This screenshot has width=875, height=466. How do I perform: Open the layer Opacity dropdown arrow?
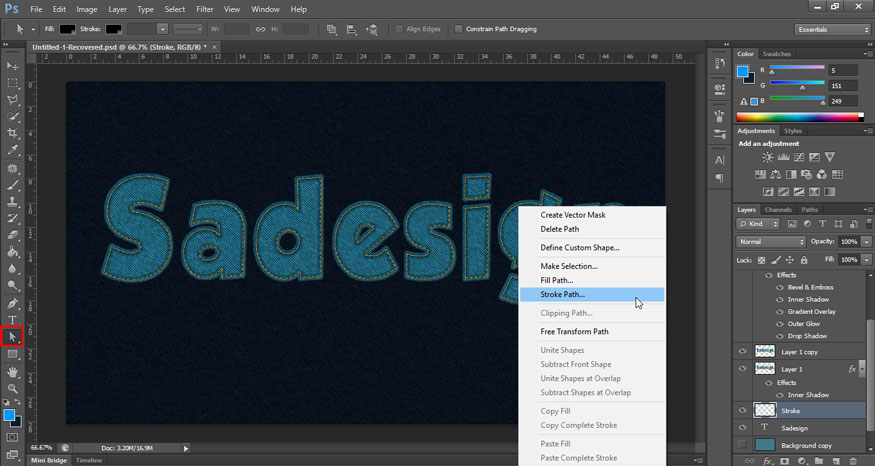tap(867, 242)
